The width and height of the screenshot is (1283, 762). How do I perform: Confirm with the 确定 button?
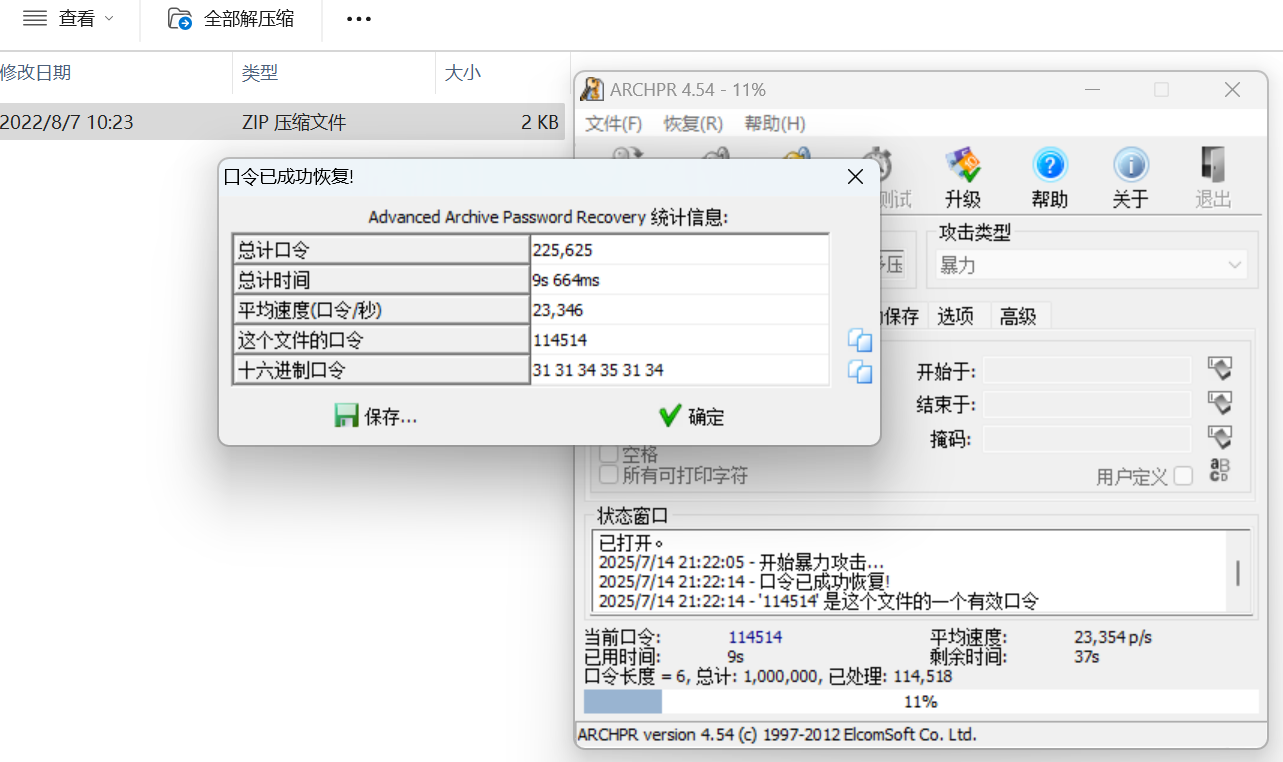pyautogui.click(x=692, y=417)
